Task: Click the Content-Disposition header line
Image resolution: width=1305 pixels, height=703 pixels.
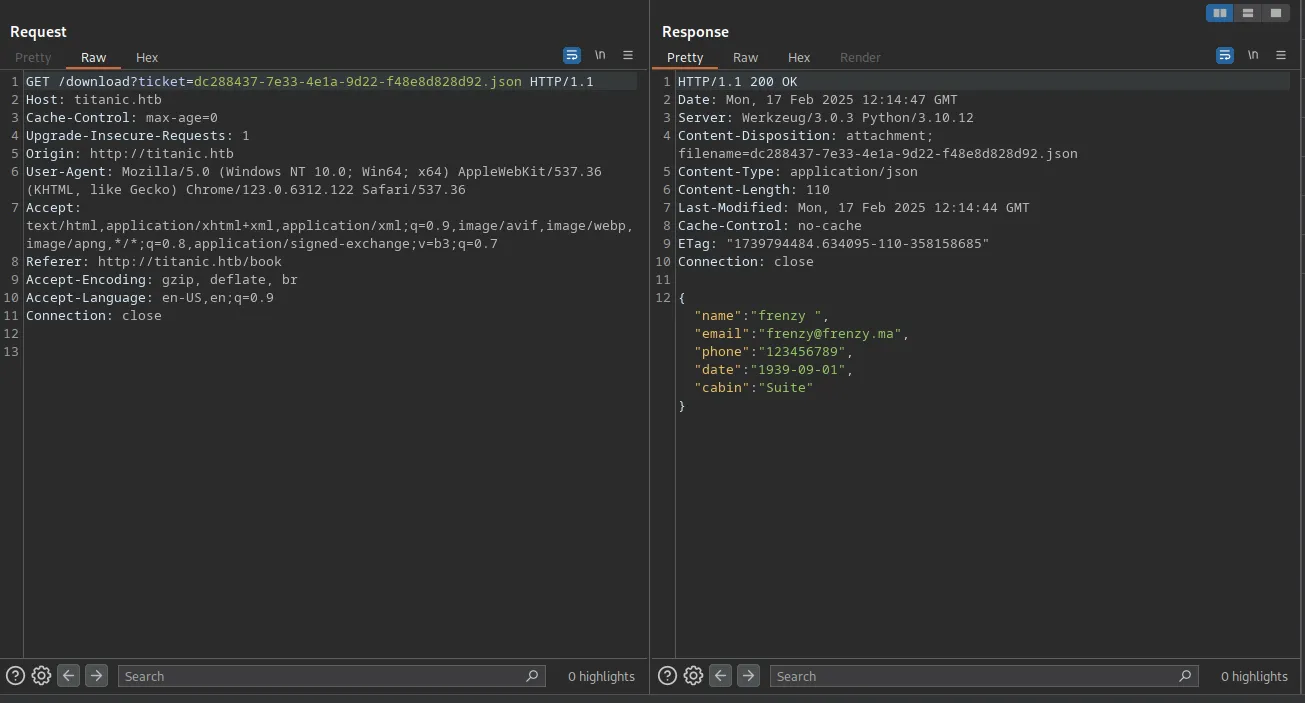Action: click(x=878, y=144)
